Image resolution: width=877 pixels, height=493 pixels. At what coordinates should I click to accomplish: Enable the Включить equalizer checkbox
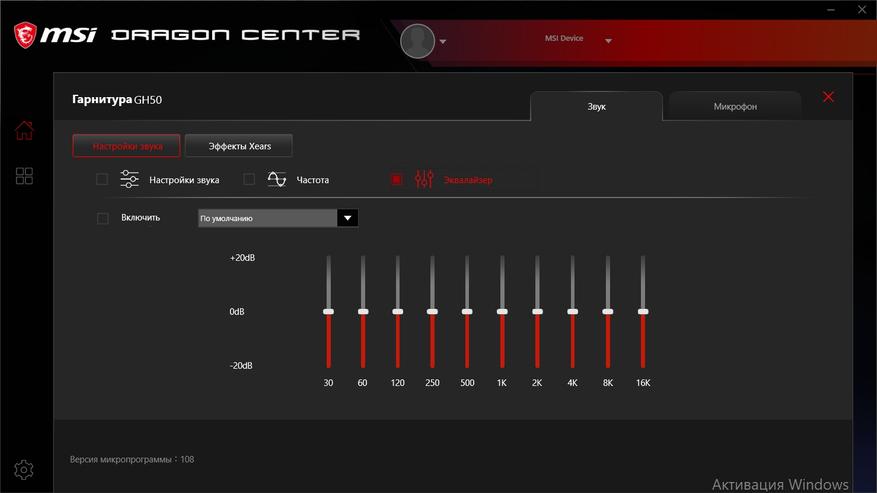(102, 218)
